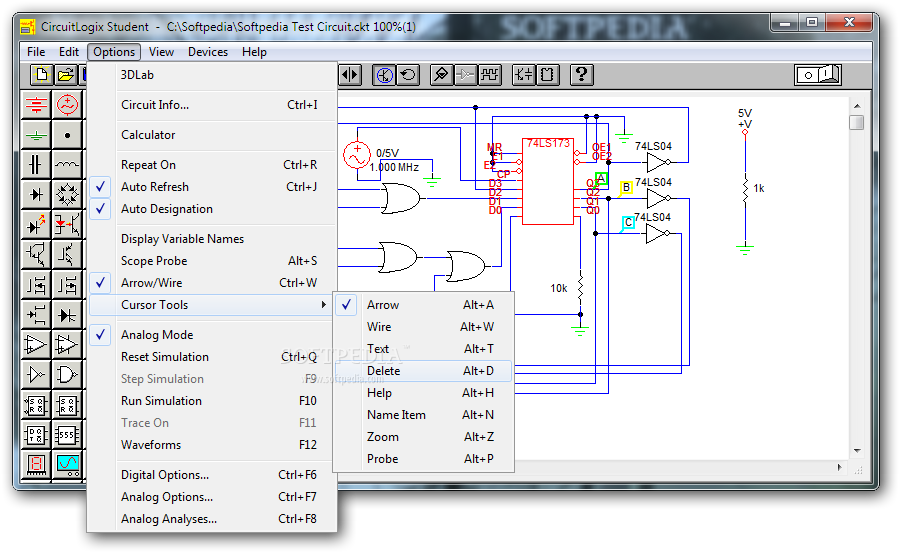The image size is (900, 553).
Task: Create a new circuit with New icon
Action: click(x=41, y=75)
